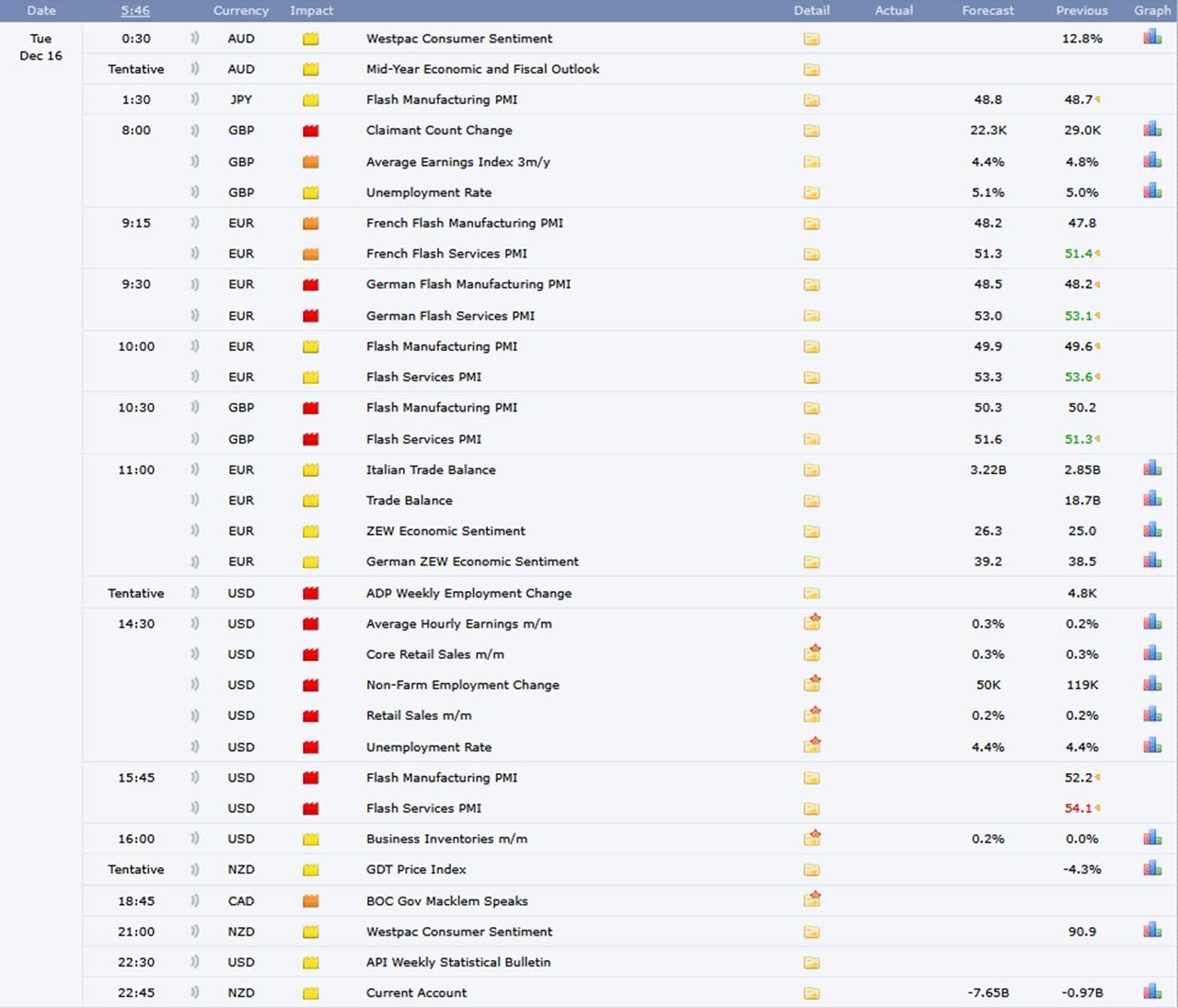Open starred detail for Non-Farm Employment Change
Screen dimensions: 1178x1008
point(811,684)
